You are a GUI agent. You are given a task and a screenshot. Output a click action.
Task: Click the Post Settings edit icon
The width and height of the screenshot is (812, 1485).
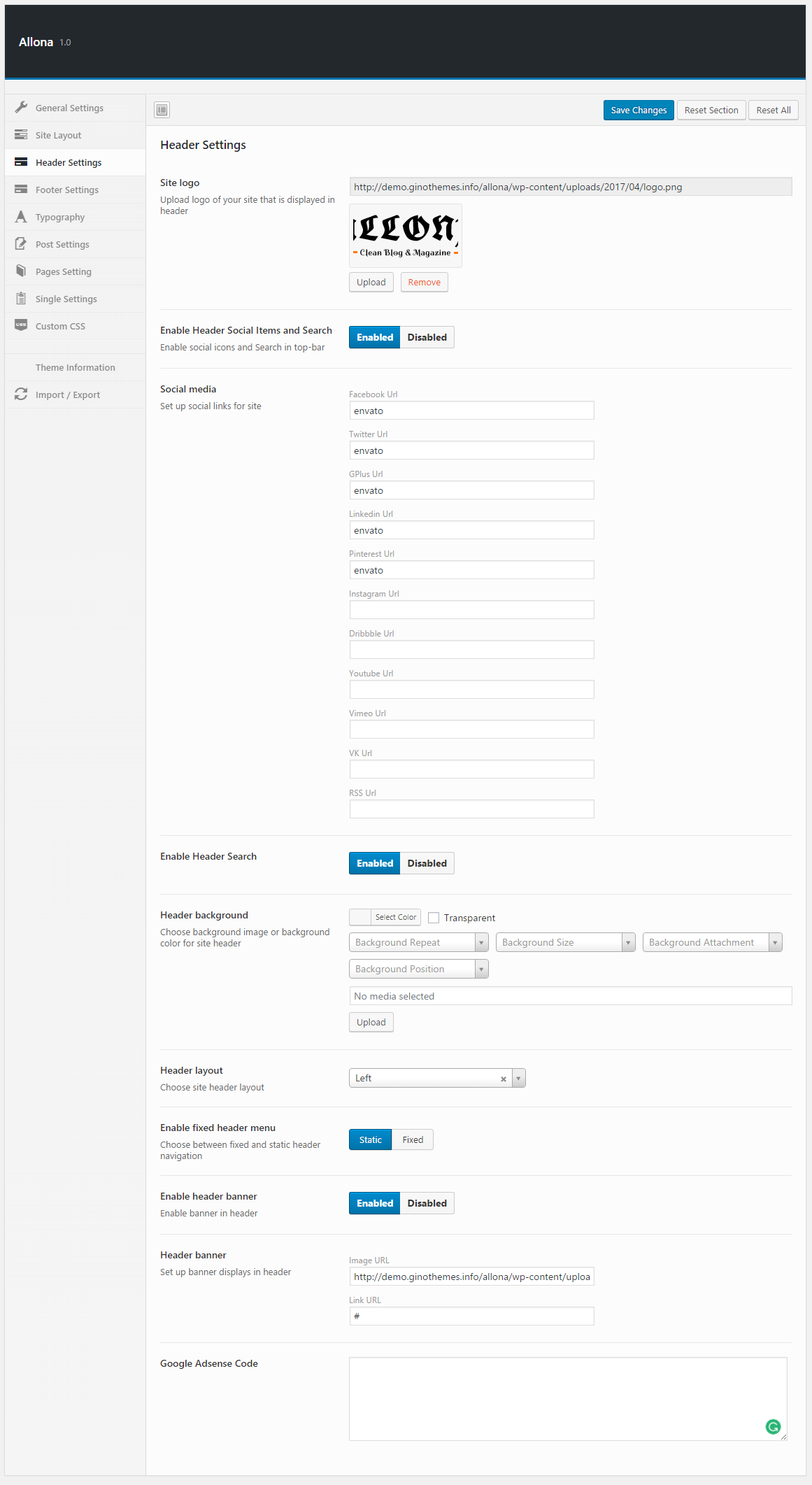21,244
